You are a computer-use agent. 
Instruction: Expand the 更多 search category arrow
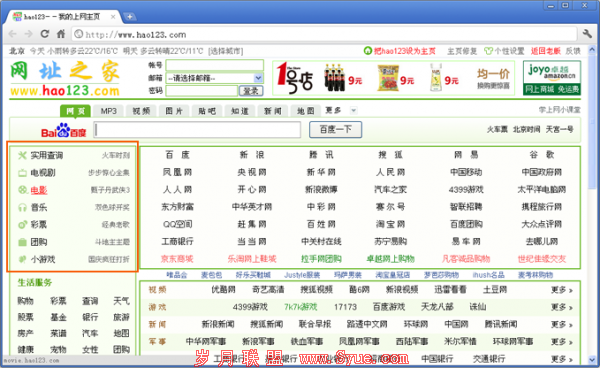pyautogui.click(x=354, y=111)
